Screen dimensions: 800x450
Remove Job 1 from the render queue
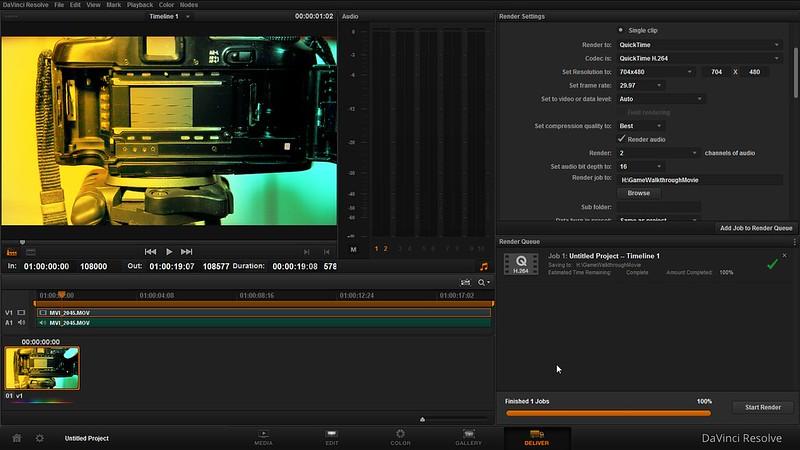coord(784,256)
